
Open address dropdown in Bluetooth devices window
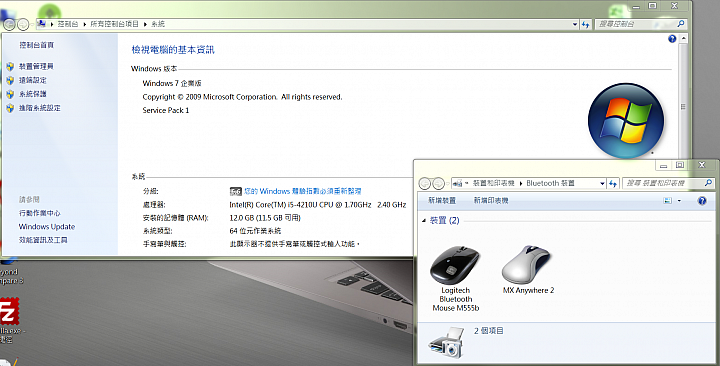tap(602, 184)
